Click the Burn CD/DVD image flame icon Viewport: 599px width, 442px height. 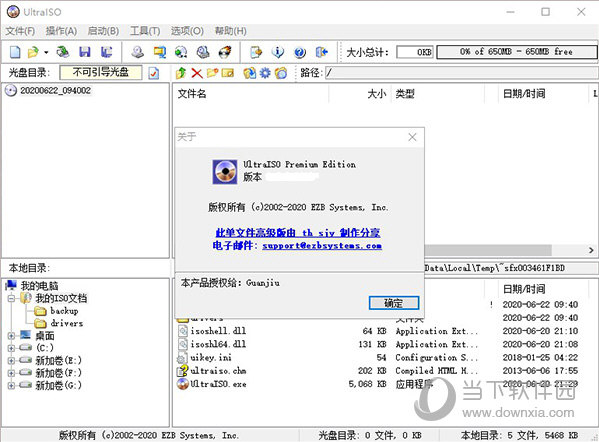click(225, 52)
